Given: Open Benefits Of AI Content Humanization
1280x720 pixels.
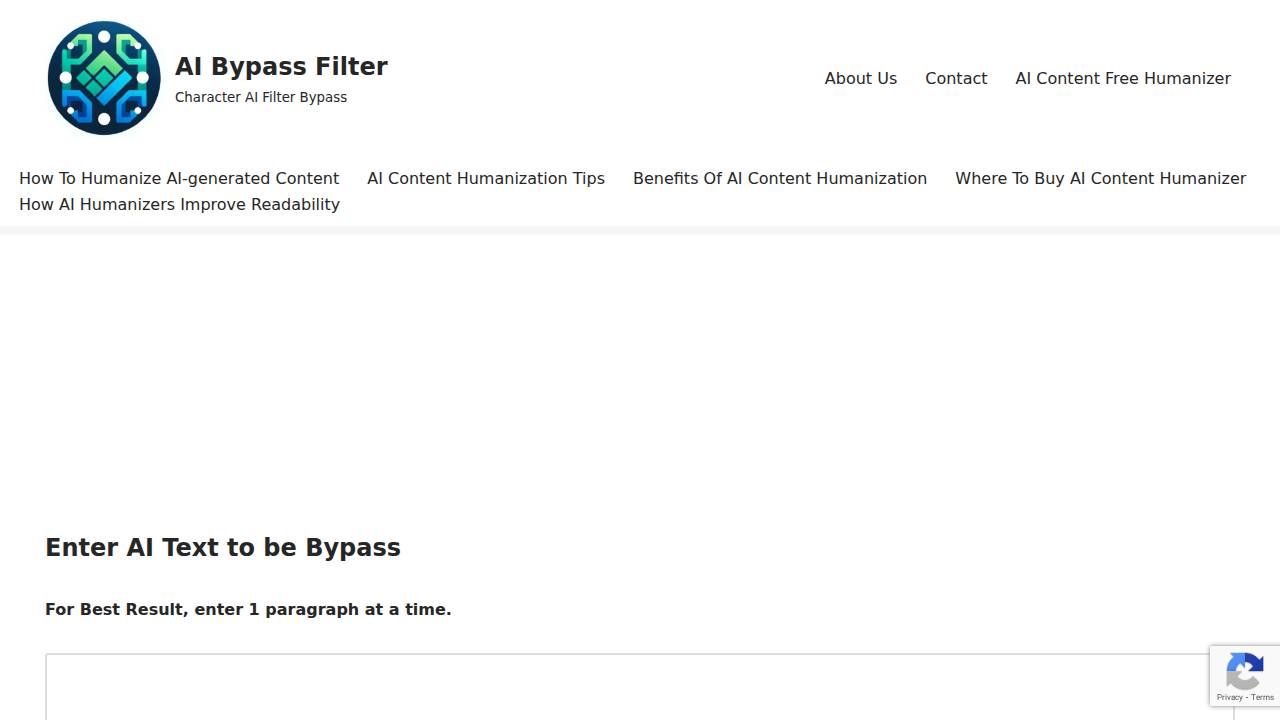Looking at the screenshot, I should (x=780, y=178).
